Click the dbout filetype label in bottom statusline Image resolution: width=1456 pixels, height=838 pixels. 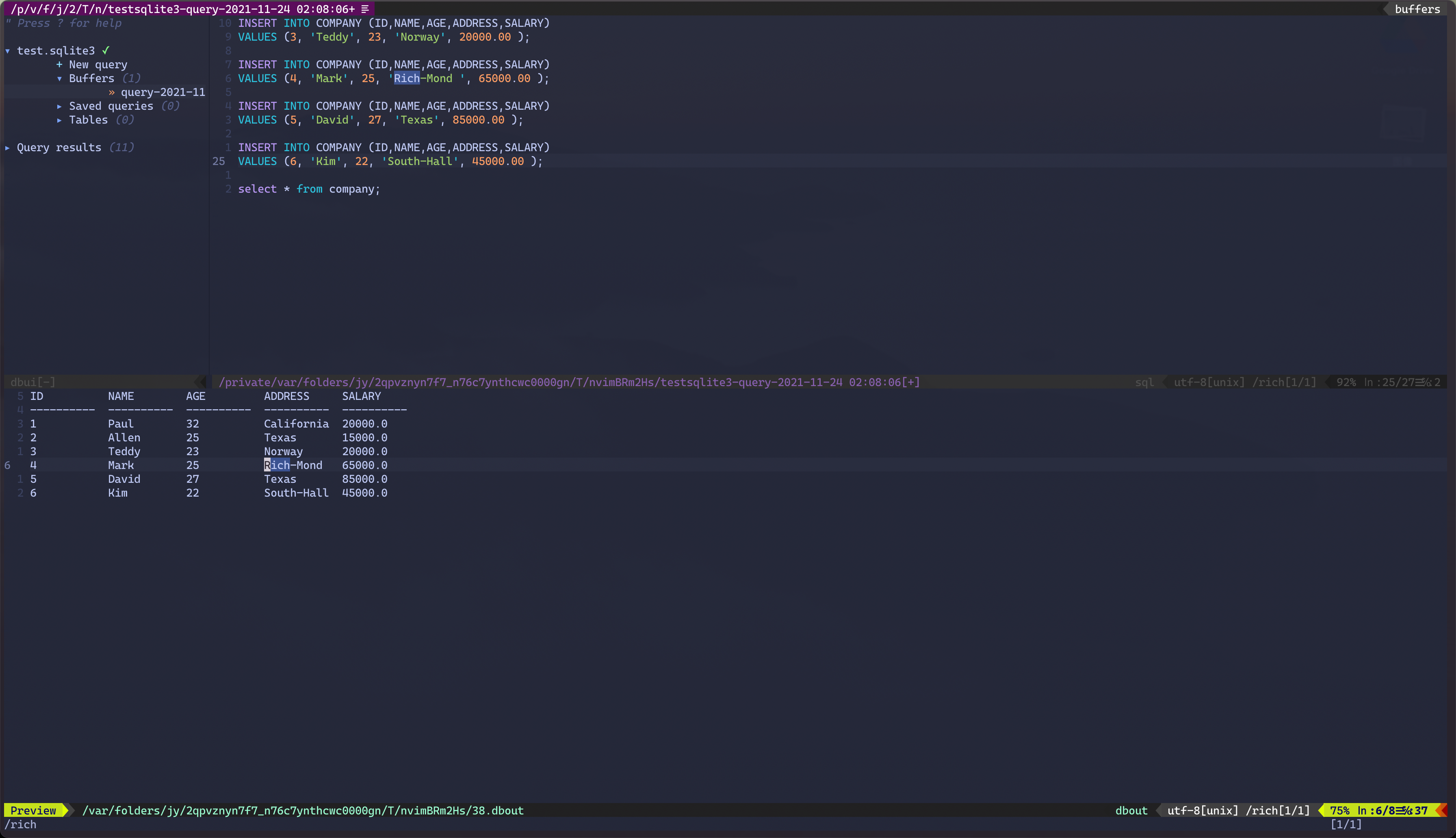tap(1131, 810)
